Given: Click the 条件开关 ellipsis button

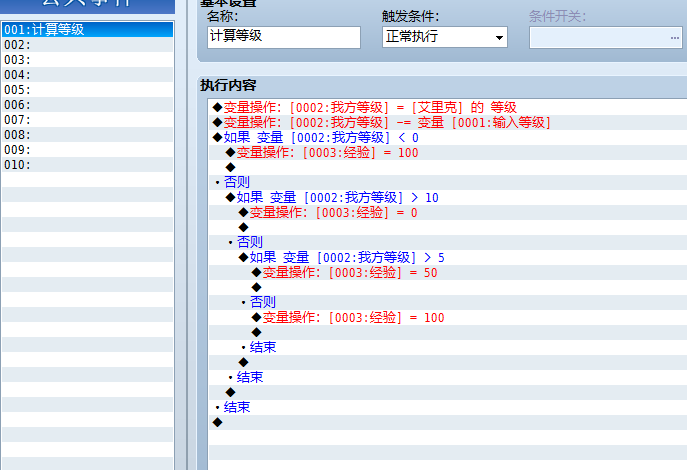Looking at the screenshot, I should point(675,38).
